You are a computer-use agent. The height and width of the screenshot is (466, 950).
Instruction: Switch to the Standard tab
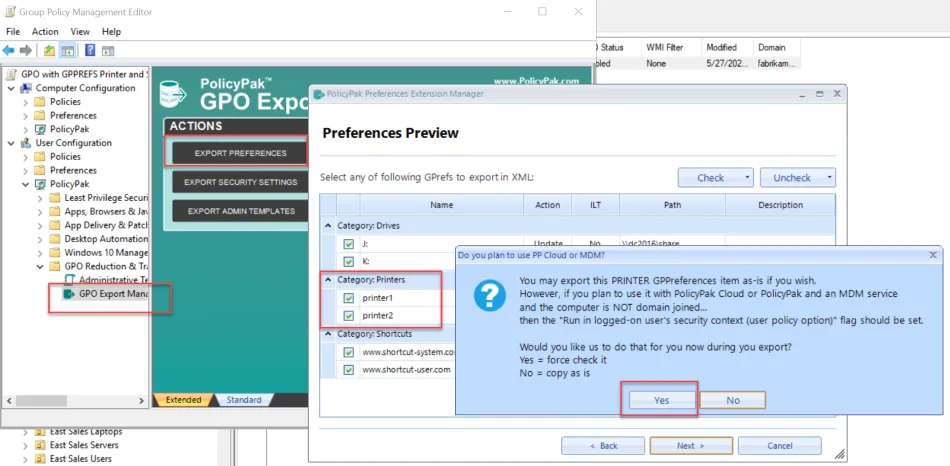click(243, 400)
